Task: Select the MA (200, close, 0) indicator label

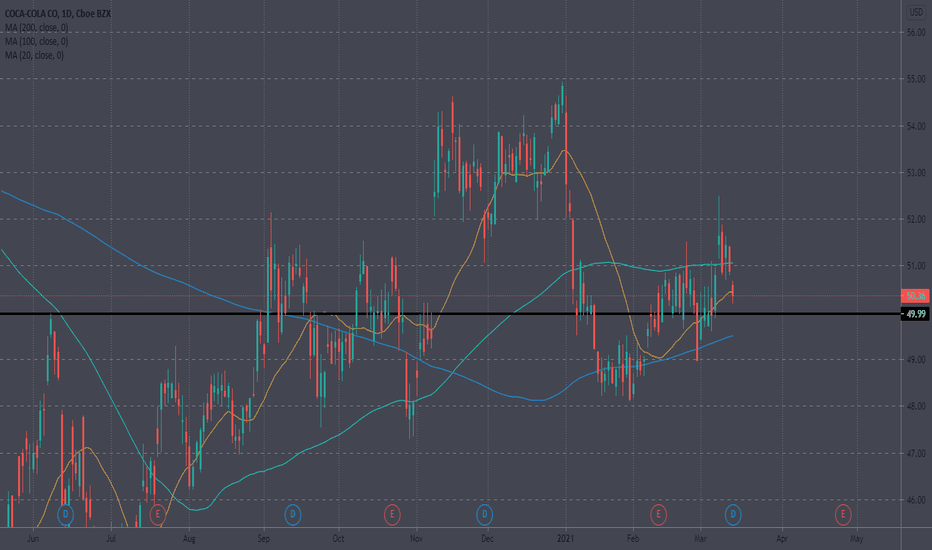Action: pos(36,27)
